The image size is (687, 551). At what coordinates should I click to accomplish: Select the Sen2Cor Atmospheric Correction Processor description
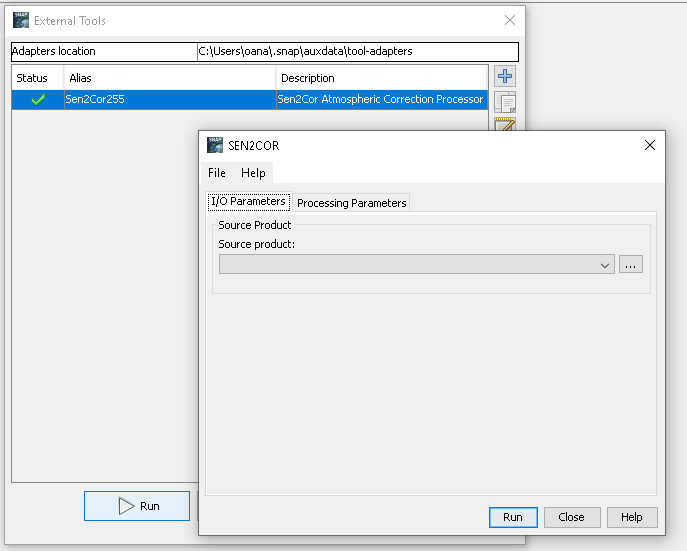coord(382,99)
